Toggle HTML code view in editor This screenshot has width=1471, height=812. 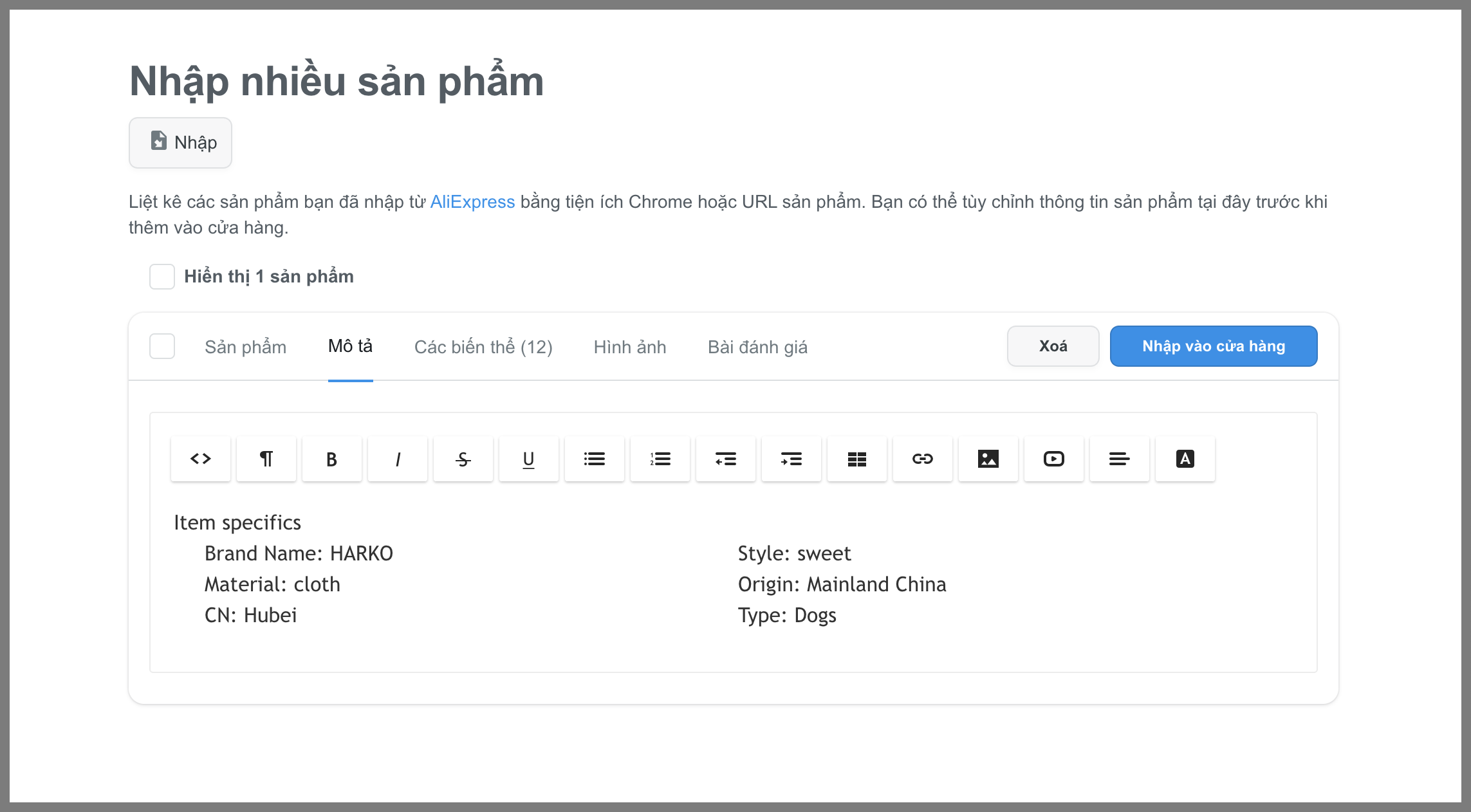click(x=201, y=459)
